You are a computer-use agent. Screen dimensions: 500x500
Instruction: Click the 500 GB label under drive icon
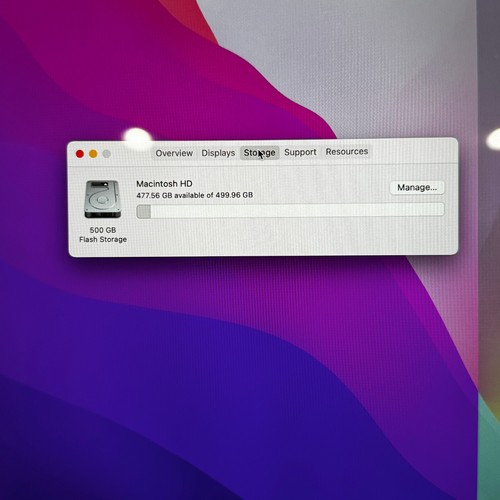click(103, 230)
